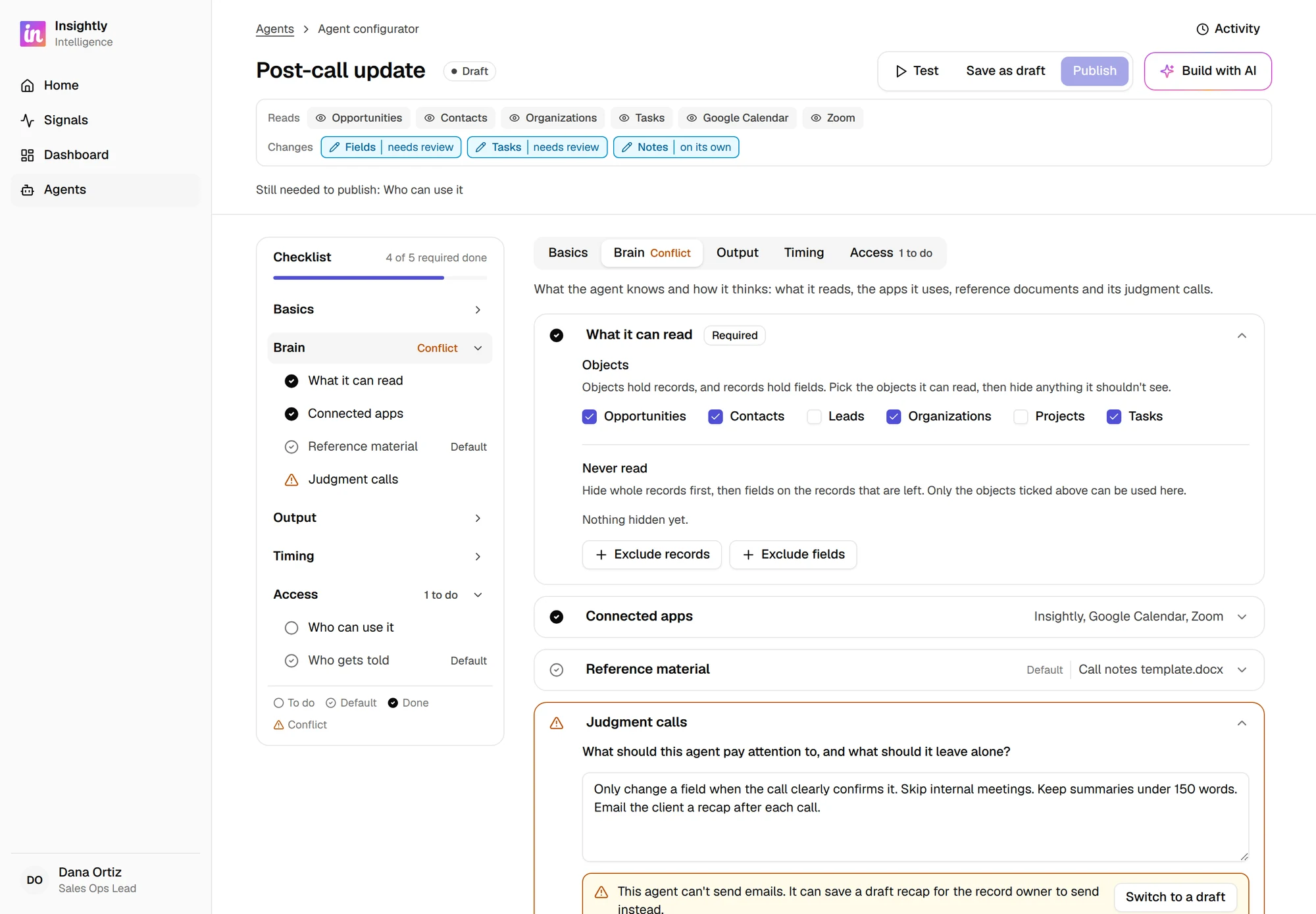Collapse the What it can read panel

point(1242,336)
